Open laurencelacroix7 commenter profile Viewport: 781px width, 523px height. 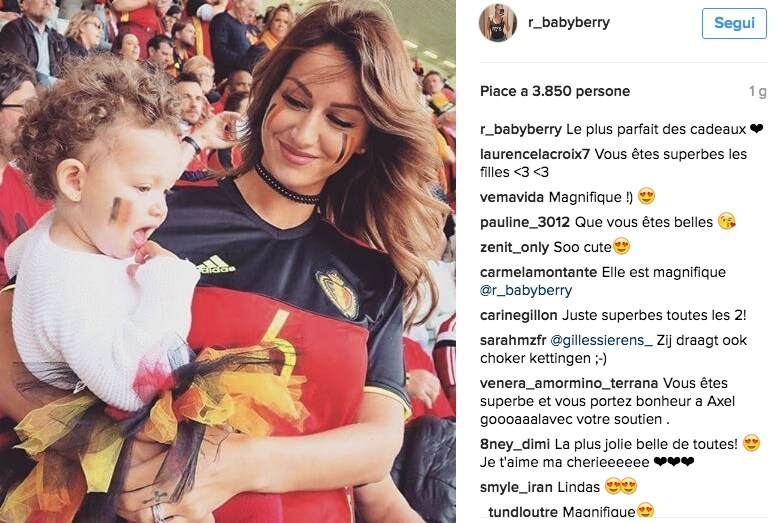[534, 154]
